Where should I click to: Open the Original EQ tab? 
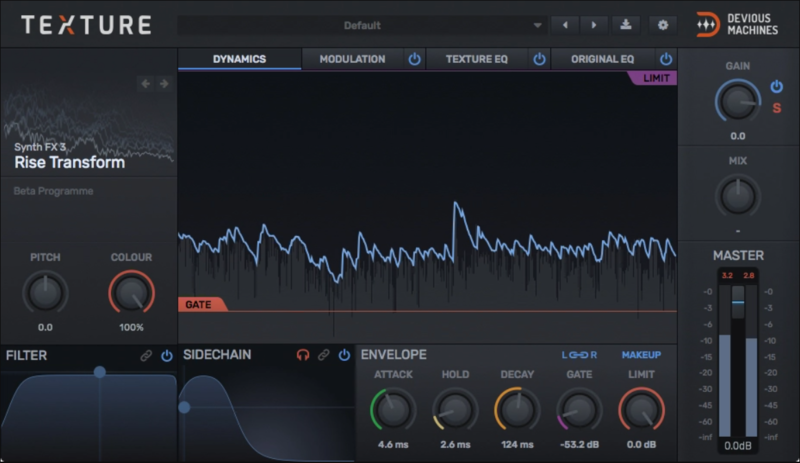pyautogui.click(x=602, y=59)
